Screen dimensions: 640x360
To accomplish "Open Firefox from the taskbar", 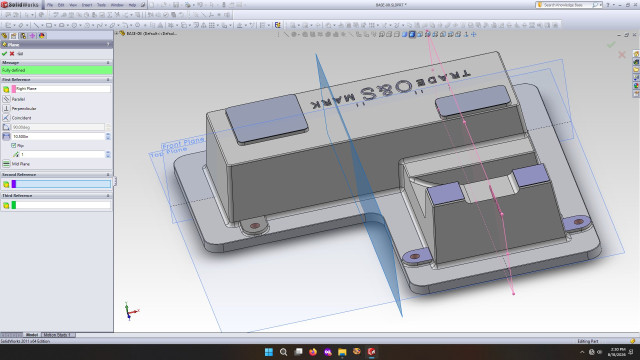I will pyautogui.click(x=313, y=352).
